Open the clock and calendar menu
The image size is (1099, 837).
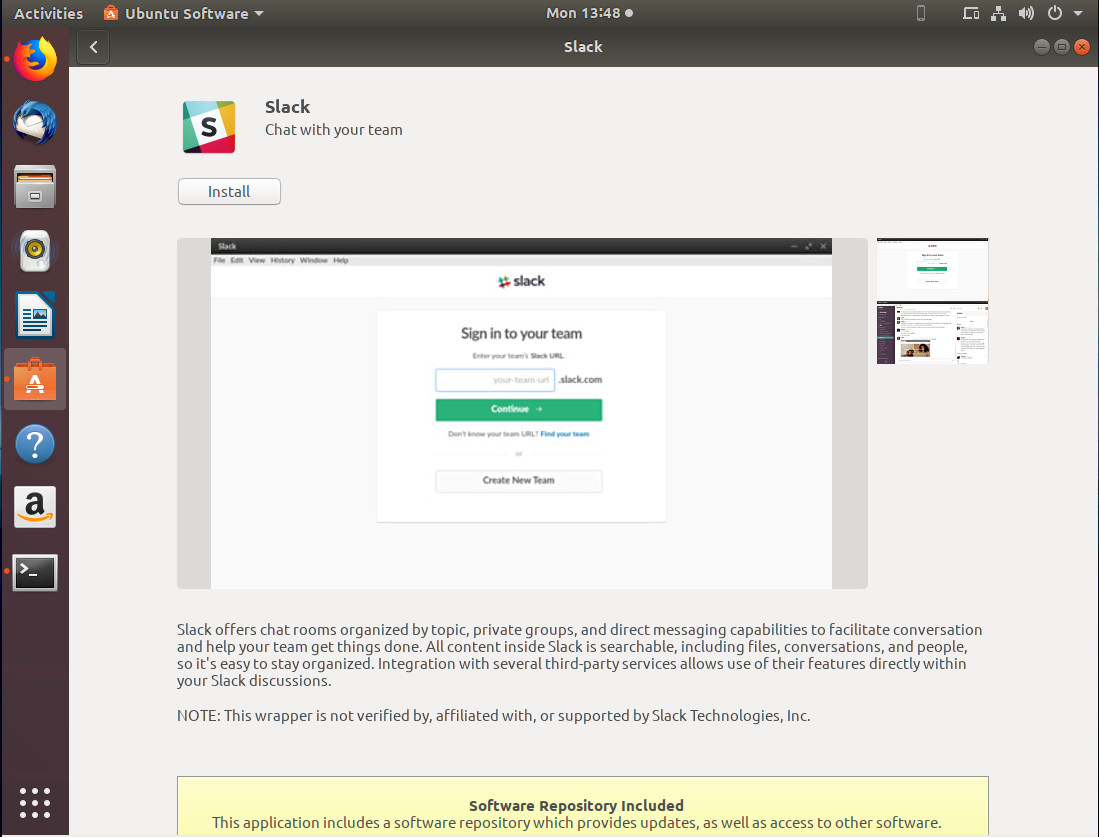(589, 13)
